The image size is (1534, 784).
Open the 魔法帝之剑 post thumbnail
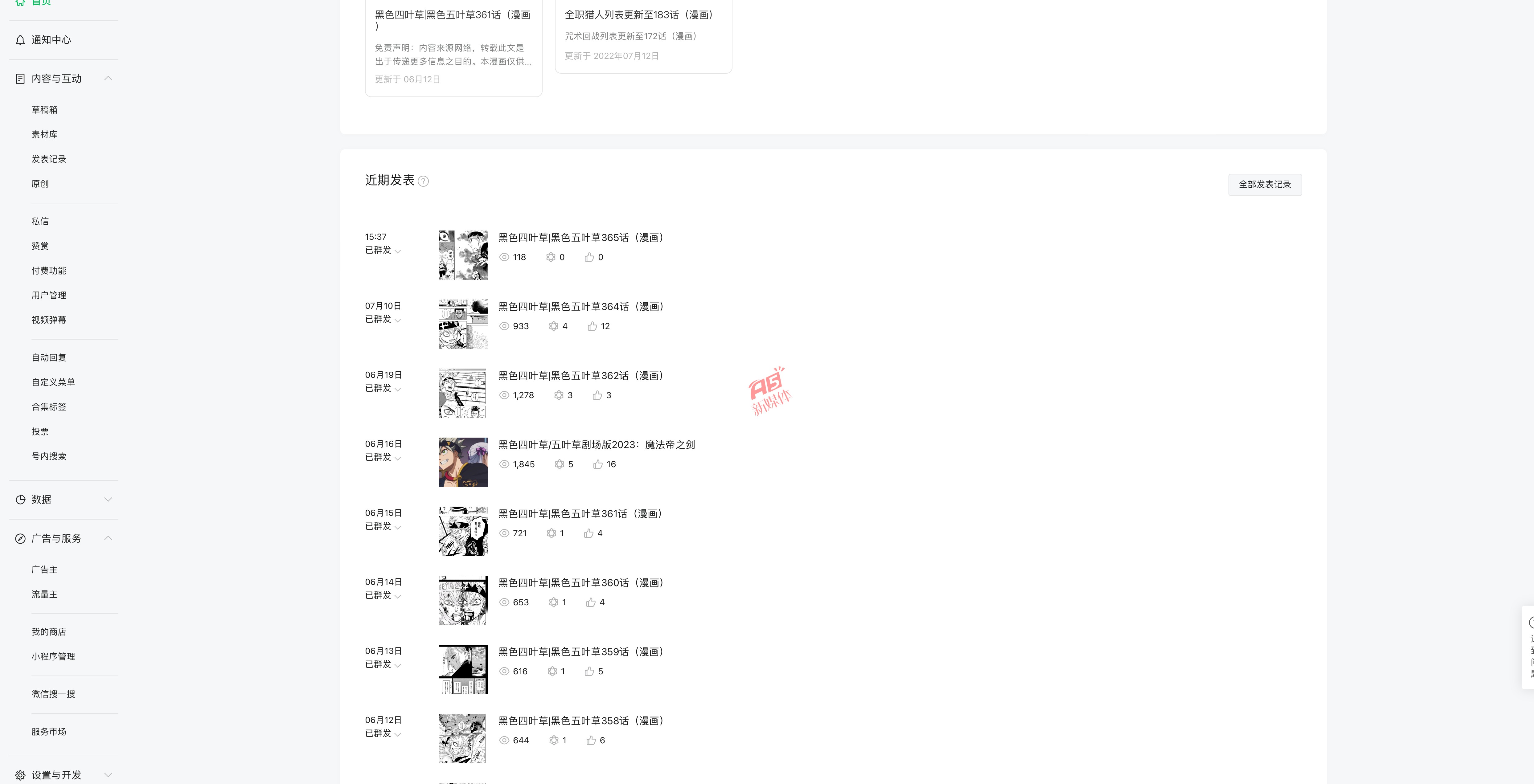tap(463, 462)
